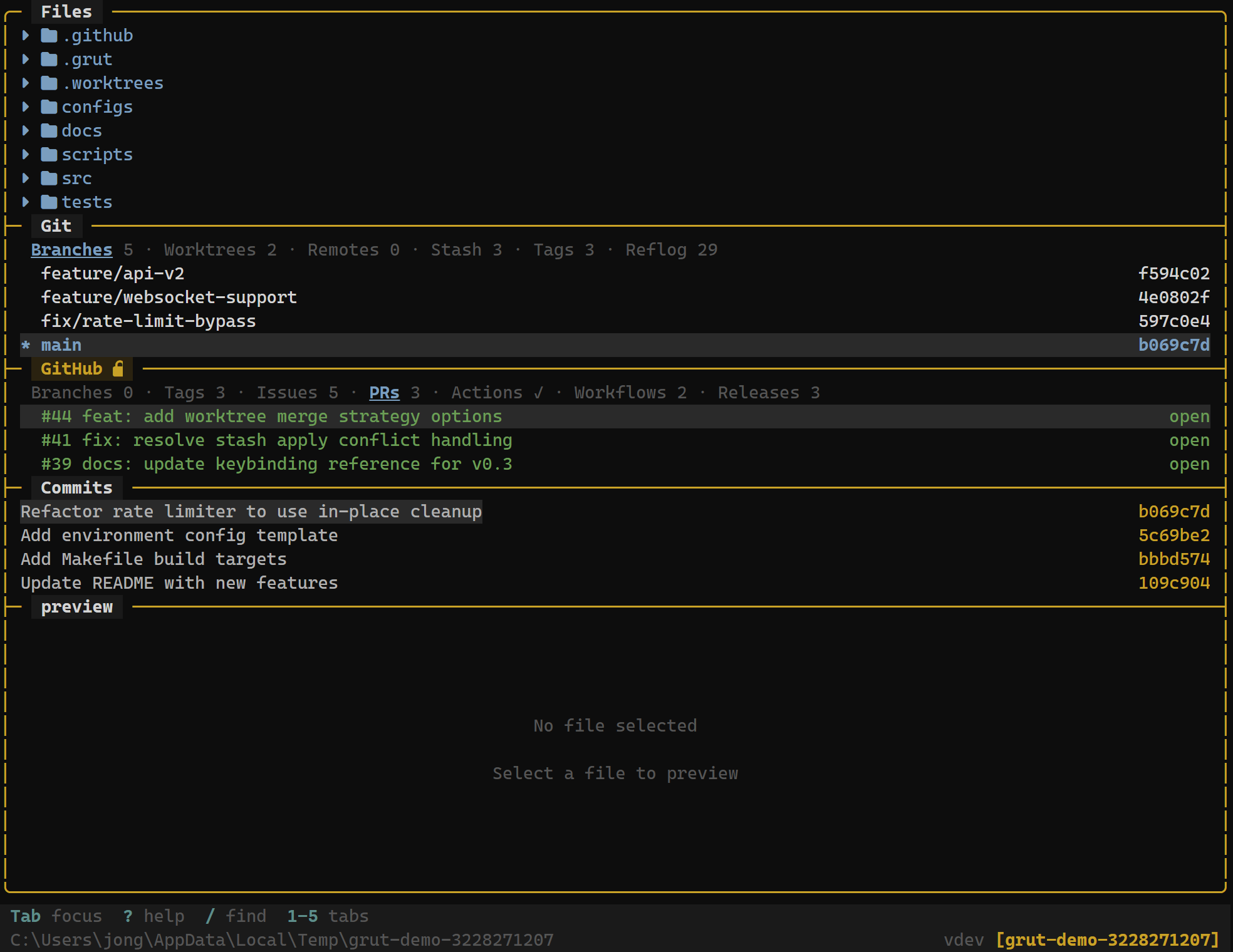The width and height of the screenshot is (1233, 952).
Task: Select the feature/websocket-support branch
Action: coord(615,297)
